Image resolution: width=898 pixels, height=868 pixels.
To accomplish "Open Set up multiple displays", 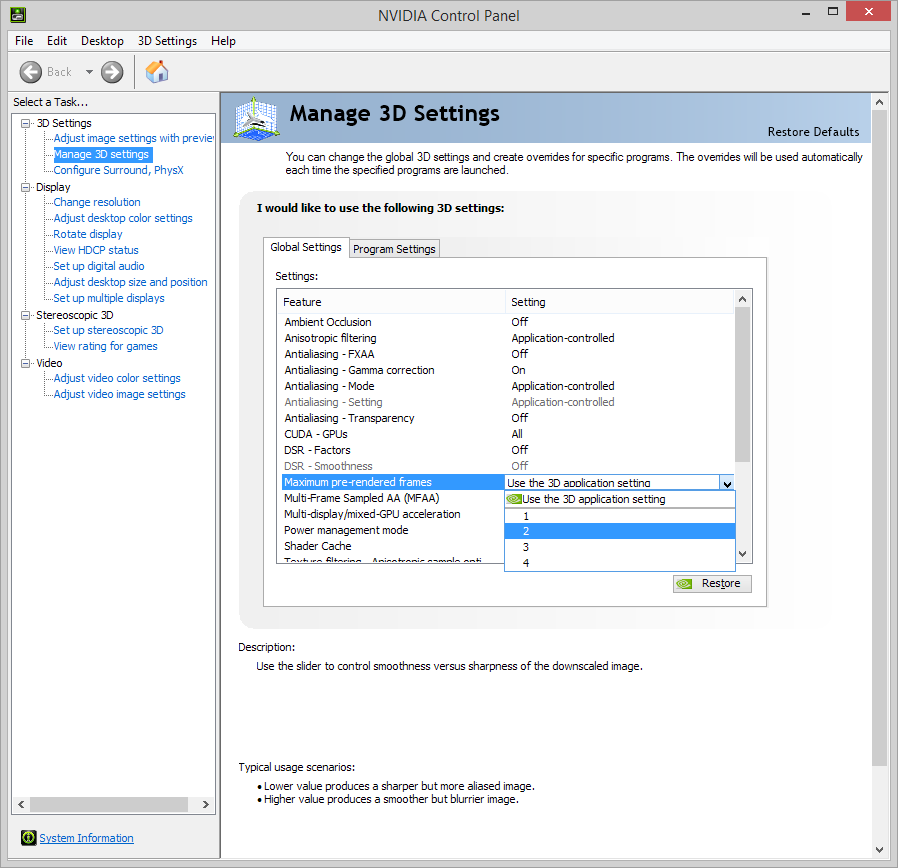I will pos(109,298).
